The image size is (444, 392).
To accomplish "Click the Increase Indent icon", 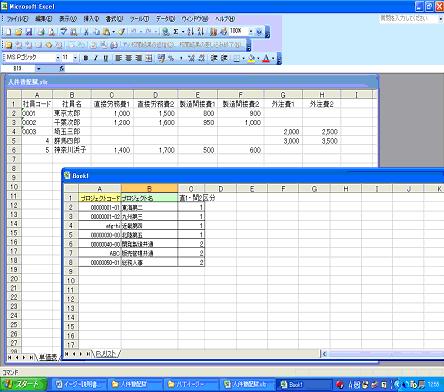I will (x=224, y=58).
